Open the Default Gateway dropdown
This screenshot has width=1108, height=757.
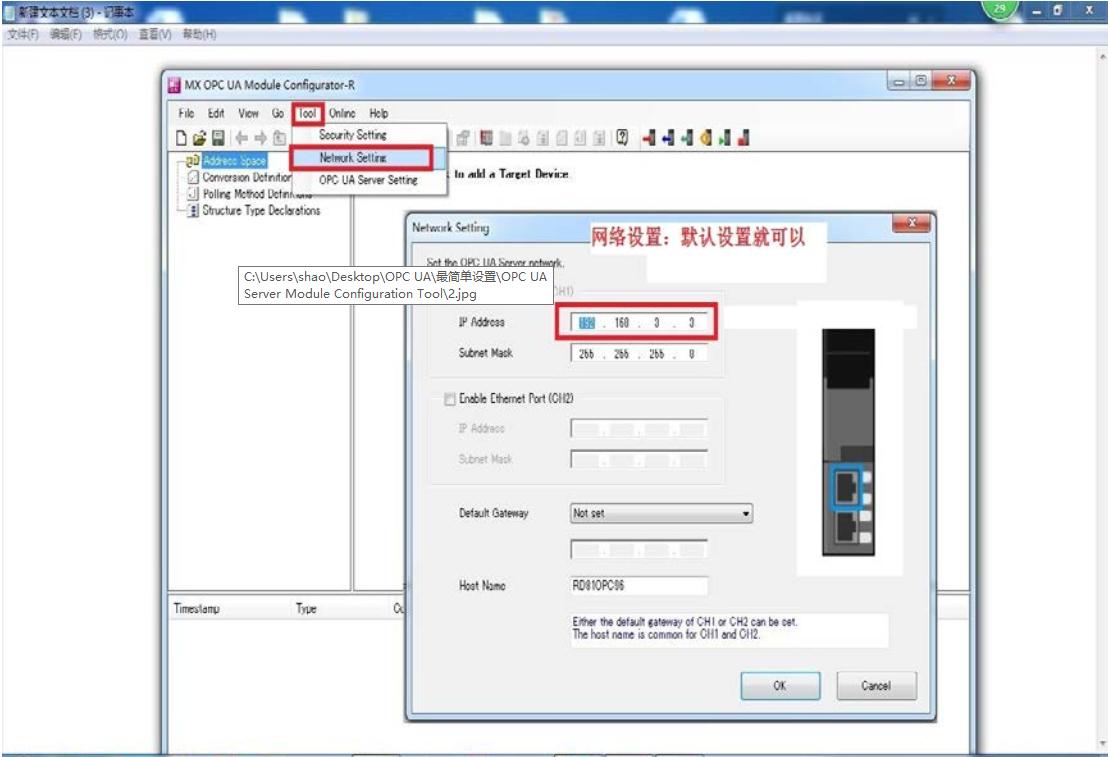(660, 514)
